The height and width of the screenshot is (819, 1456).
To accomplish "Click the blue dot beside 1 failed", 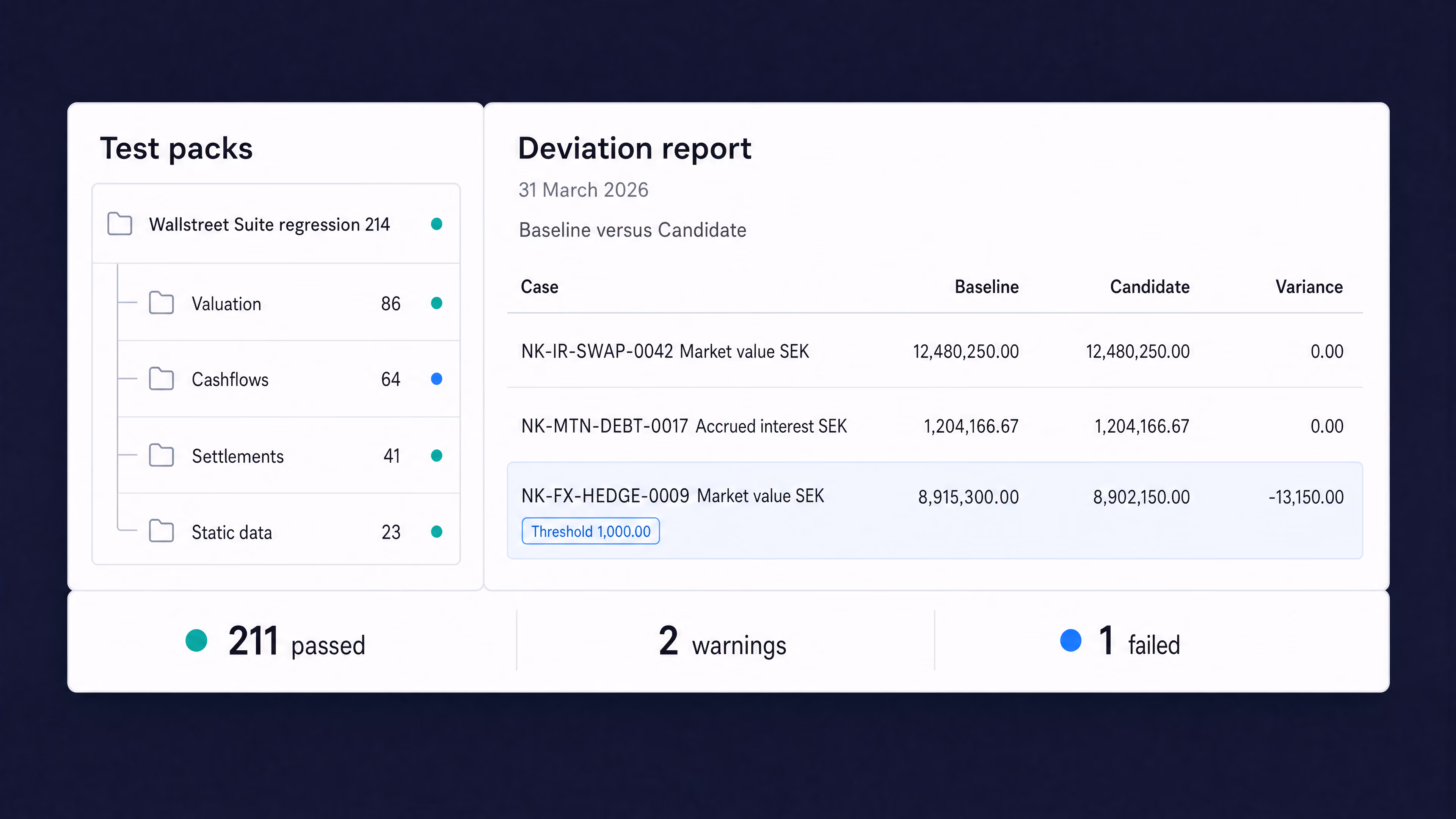I will [x=1070, y=640].
